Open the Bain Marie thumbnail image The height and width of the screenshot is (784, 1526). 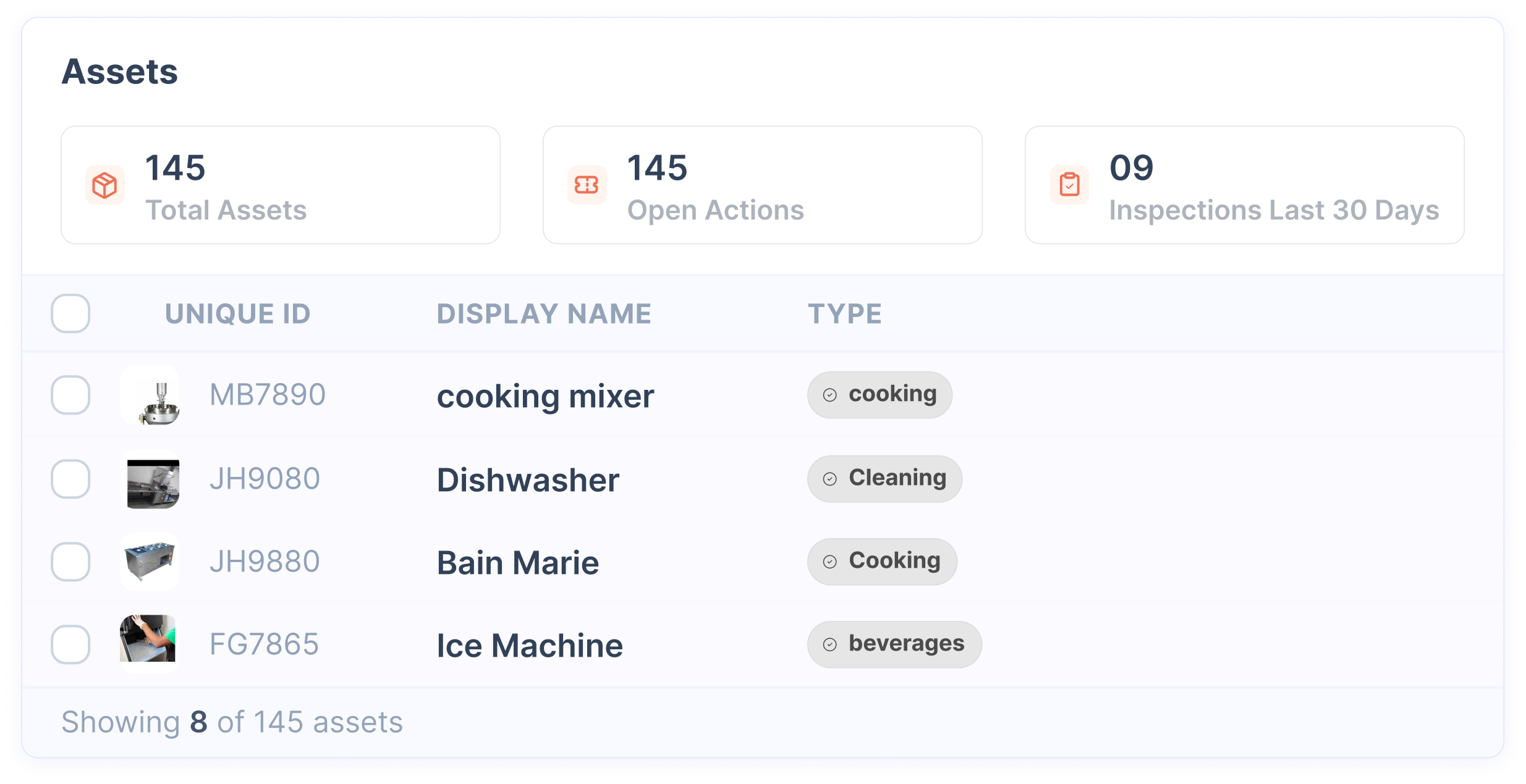(x=150, y=562)
